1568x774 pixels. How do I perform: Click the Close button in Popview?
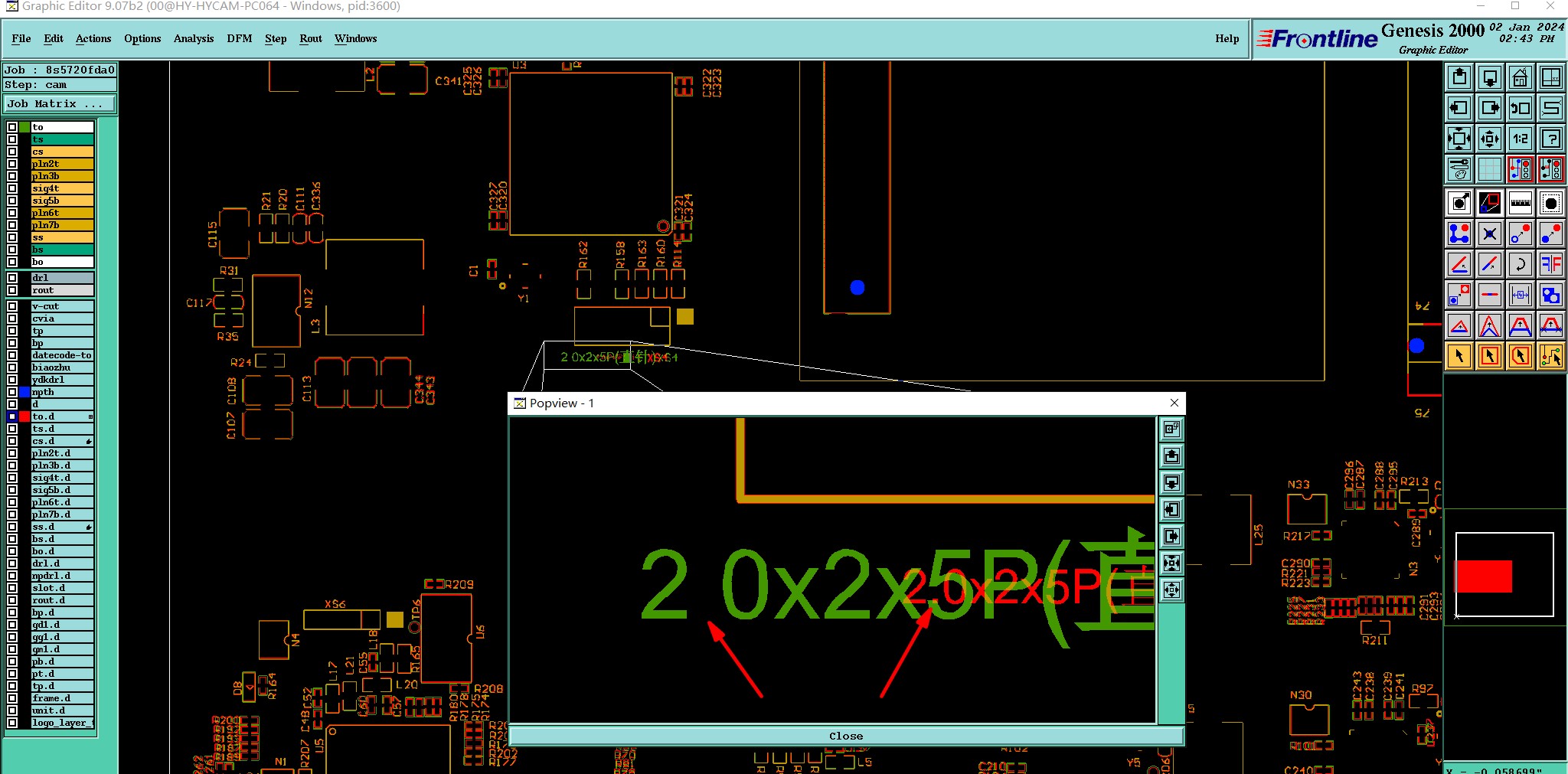pos(846,736)
